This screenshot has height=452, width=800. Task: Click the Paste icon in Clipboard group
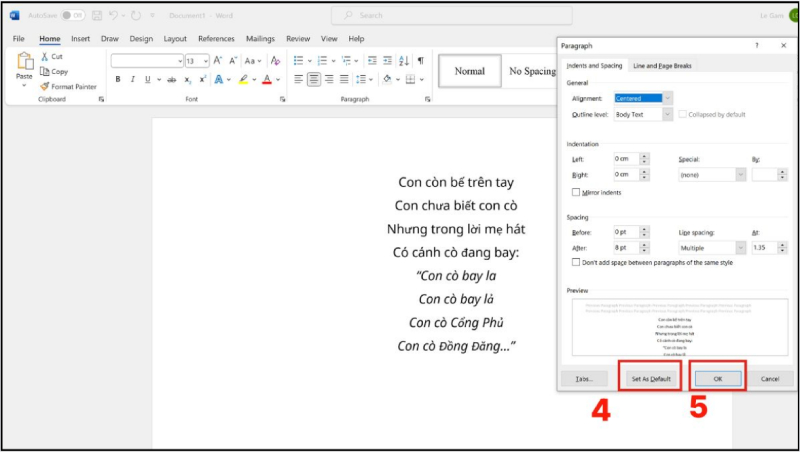pyautogui.click(x=24, y=61)
